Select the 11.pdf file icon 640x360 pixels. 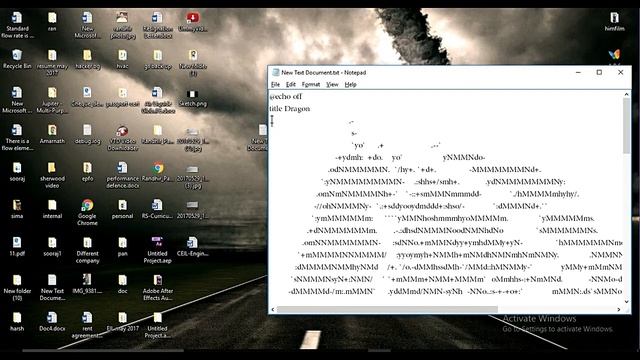[17, 247]
